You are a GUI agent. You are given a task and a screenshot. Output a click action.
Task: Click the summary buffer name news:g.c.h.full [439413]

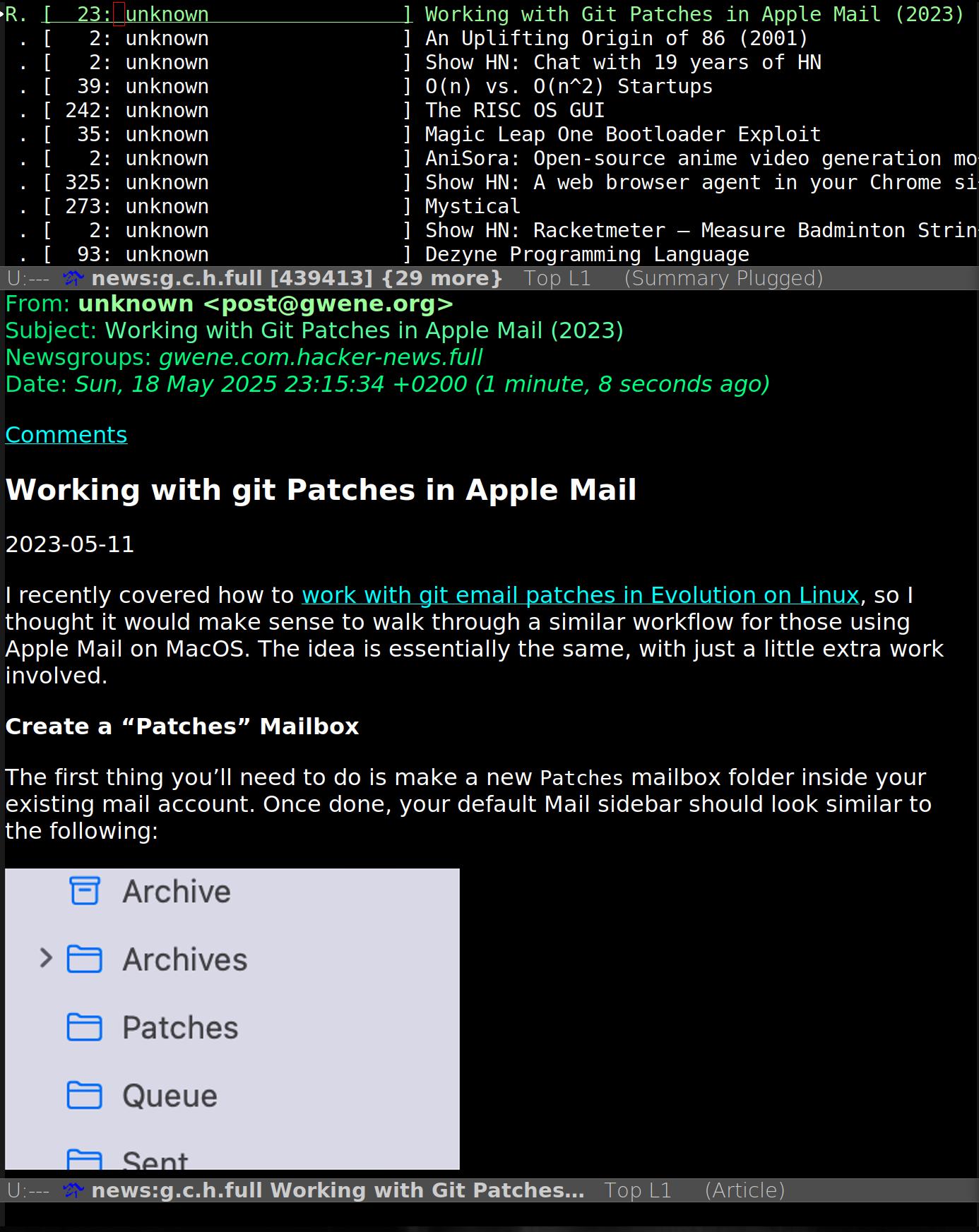[x=232, y=278]
